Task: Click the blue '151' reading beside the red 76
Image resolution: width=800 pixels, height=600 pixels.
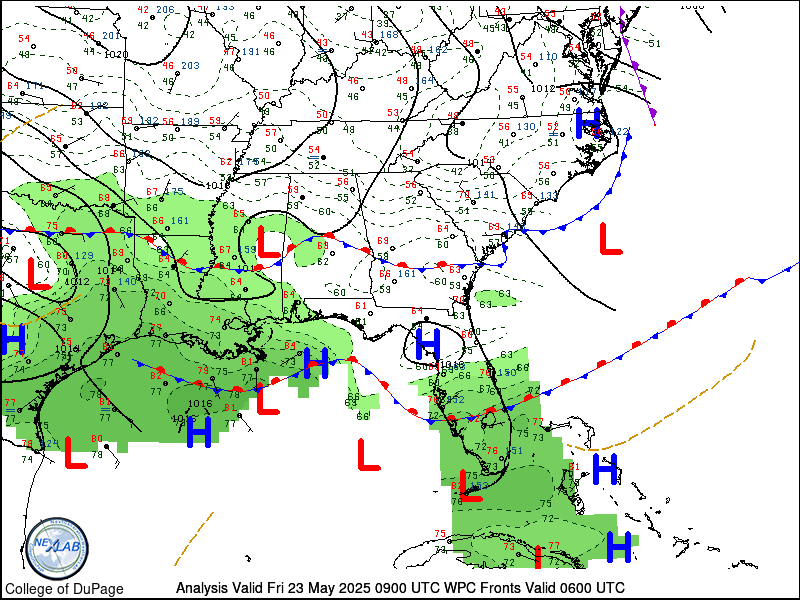Action: [x=514, y=451]
